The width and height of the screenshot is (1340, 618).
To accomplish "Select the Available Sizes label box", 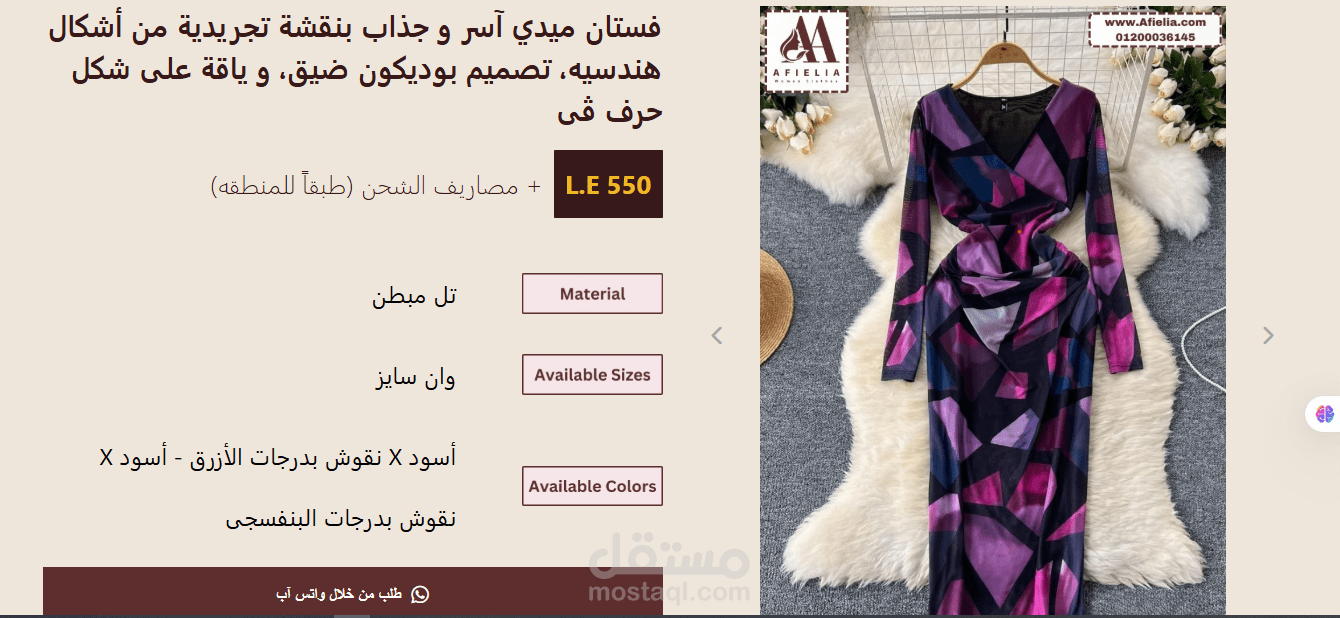I will coord(592,375).
